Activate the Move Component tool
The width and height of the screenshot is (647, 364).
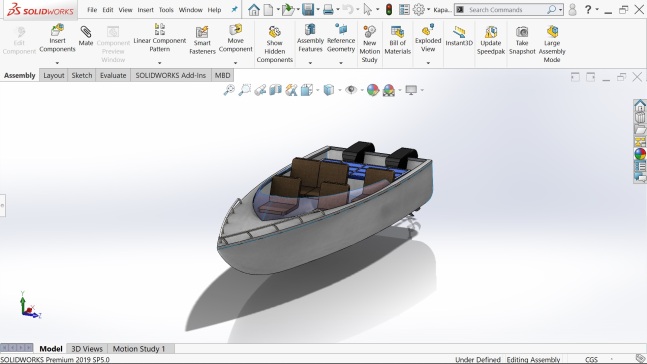236,30
